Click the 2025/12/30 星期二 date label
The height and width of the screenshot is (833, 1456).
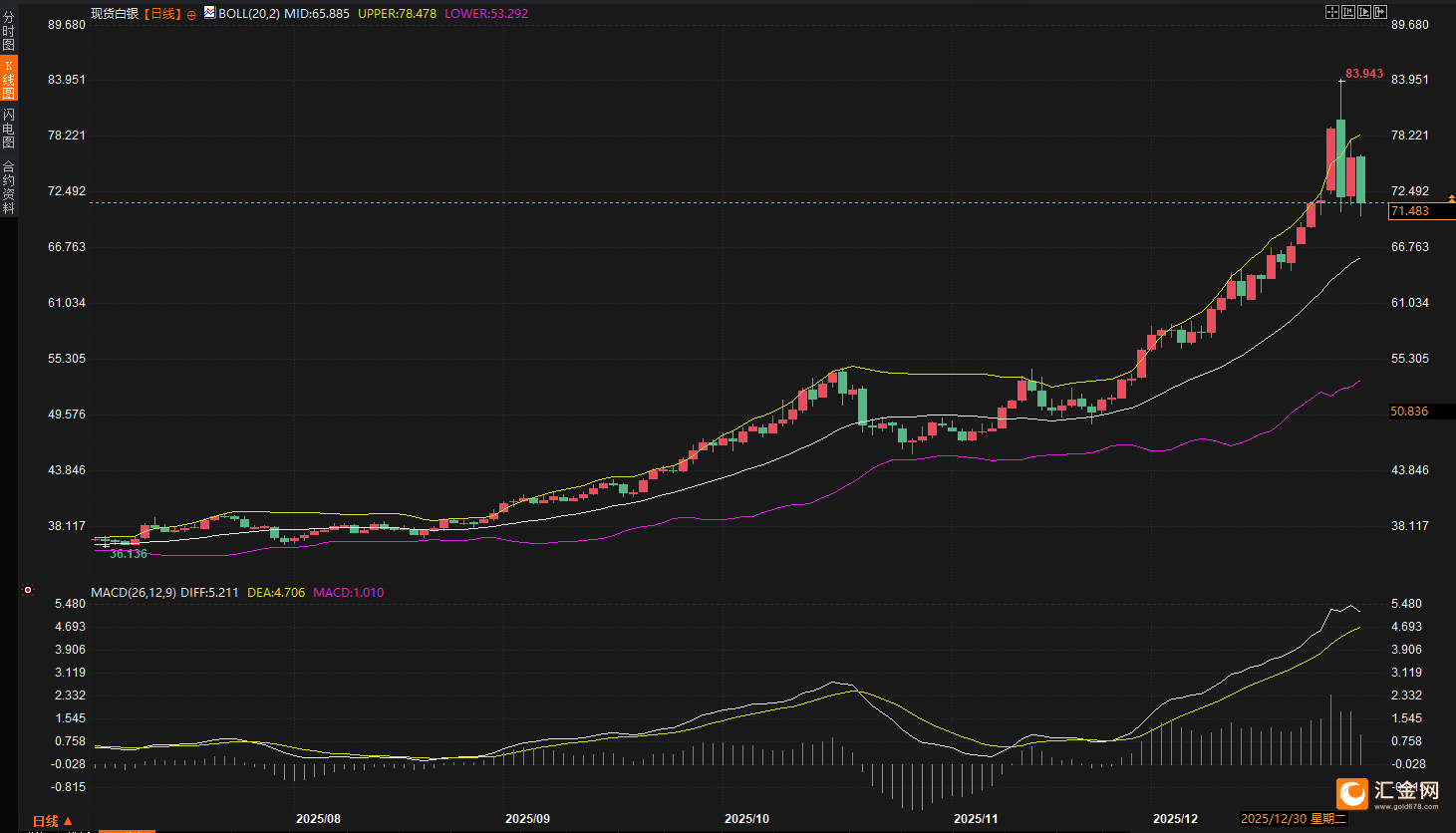pyautogui.click(x=1294, y=819)
